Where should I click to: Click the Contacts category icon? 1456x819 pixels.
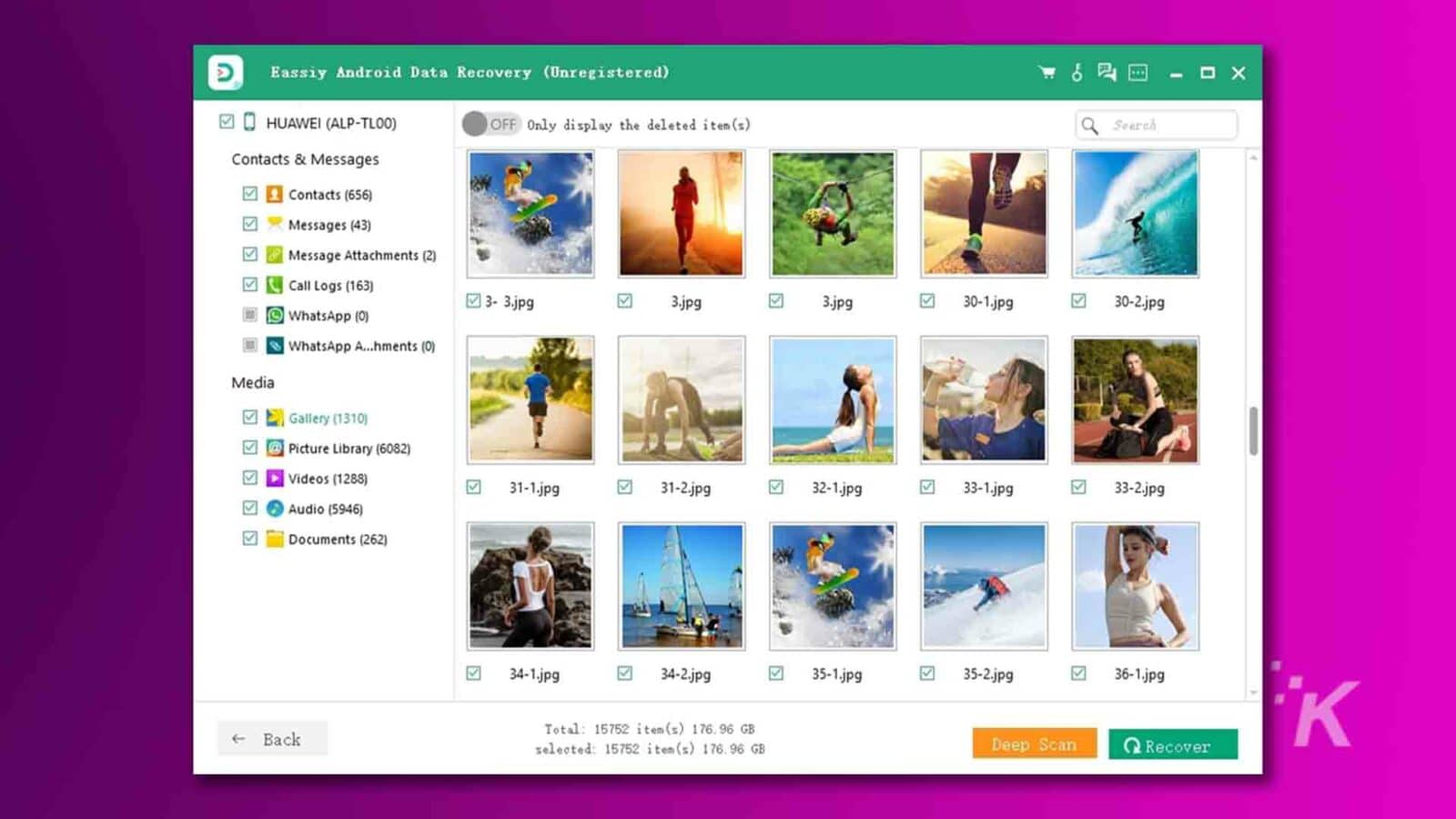point(275,194)
